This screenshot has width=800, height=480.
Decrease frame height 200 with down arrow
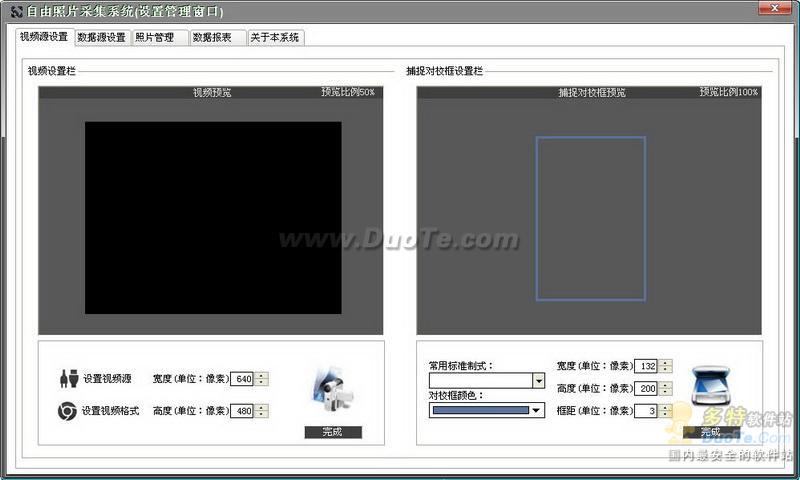tap(665, 392)
